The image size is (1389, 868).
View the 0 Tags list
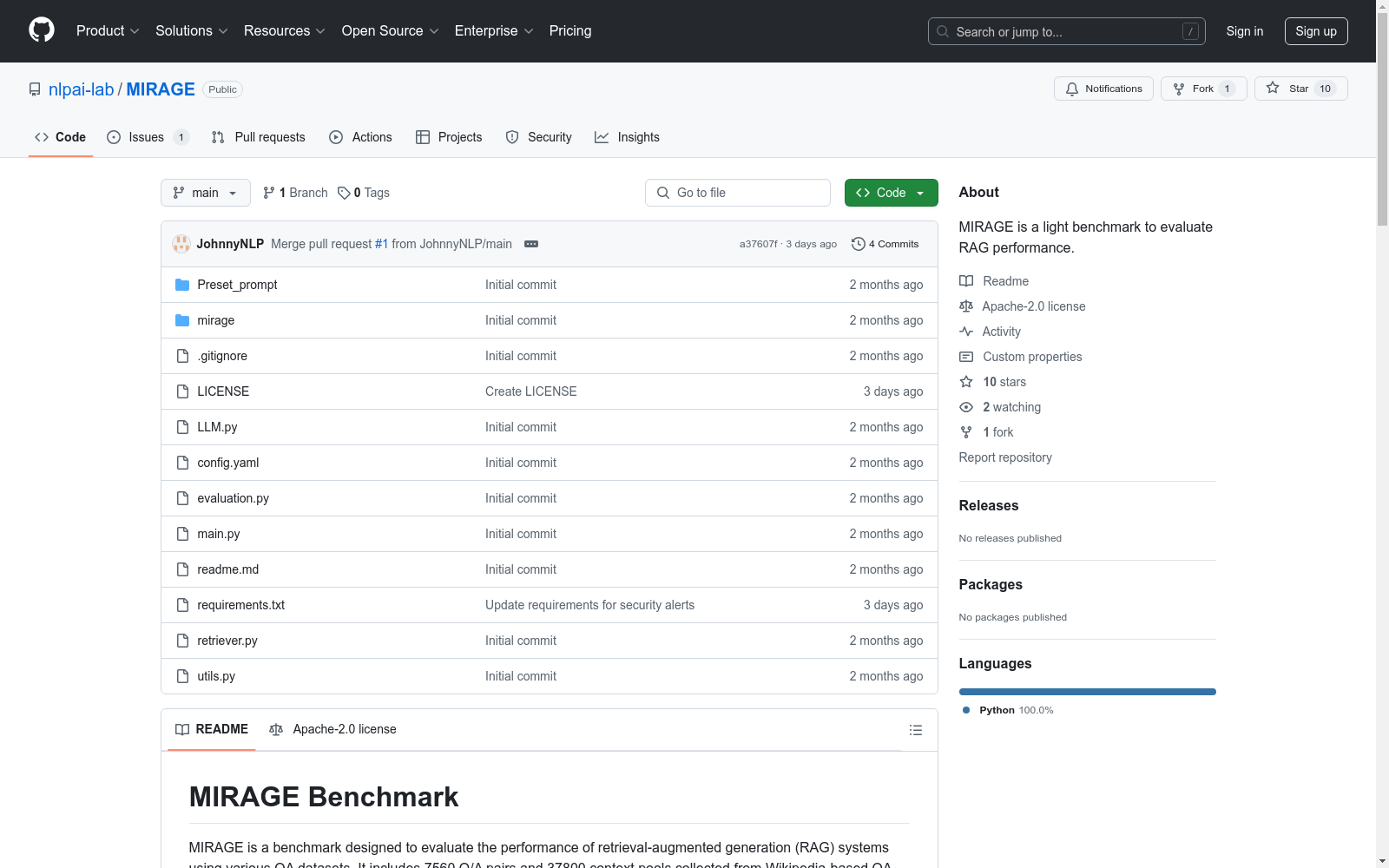click(364, 193)
